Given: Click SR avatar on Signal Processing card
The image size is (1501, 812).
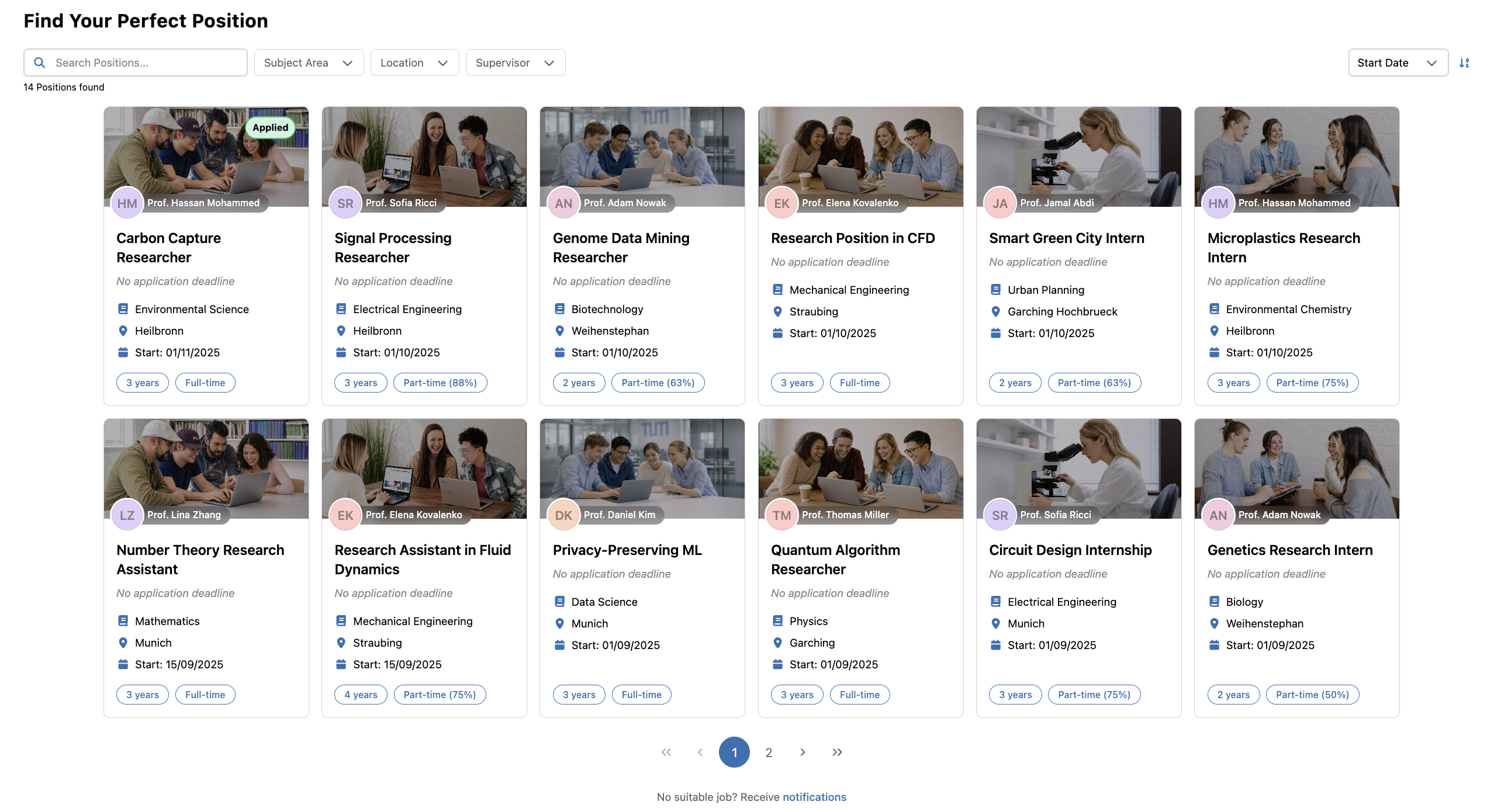Looking at the screenshot, I should [345, 203].
